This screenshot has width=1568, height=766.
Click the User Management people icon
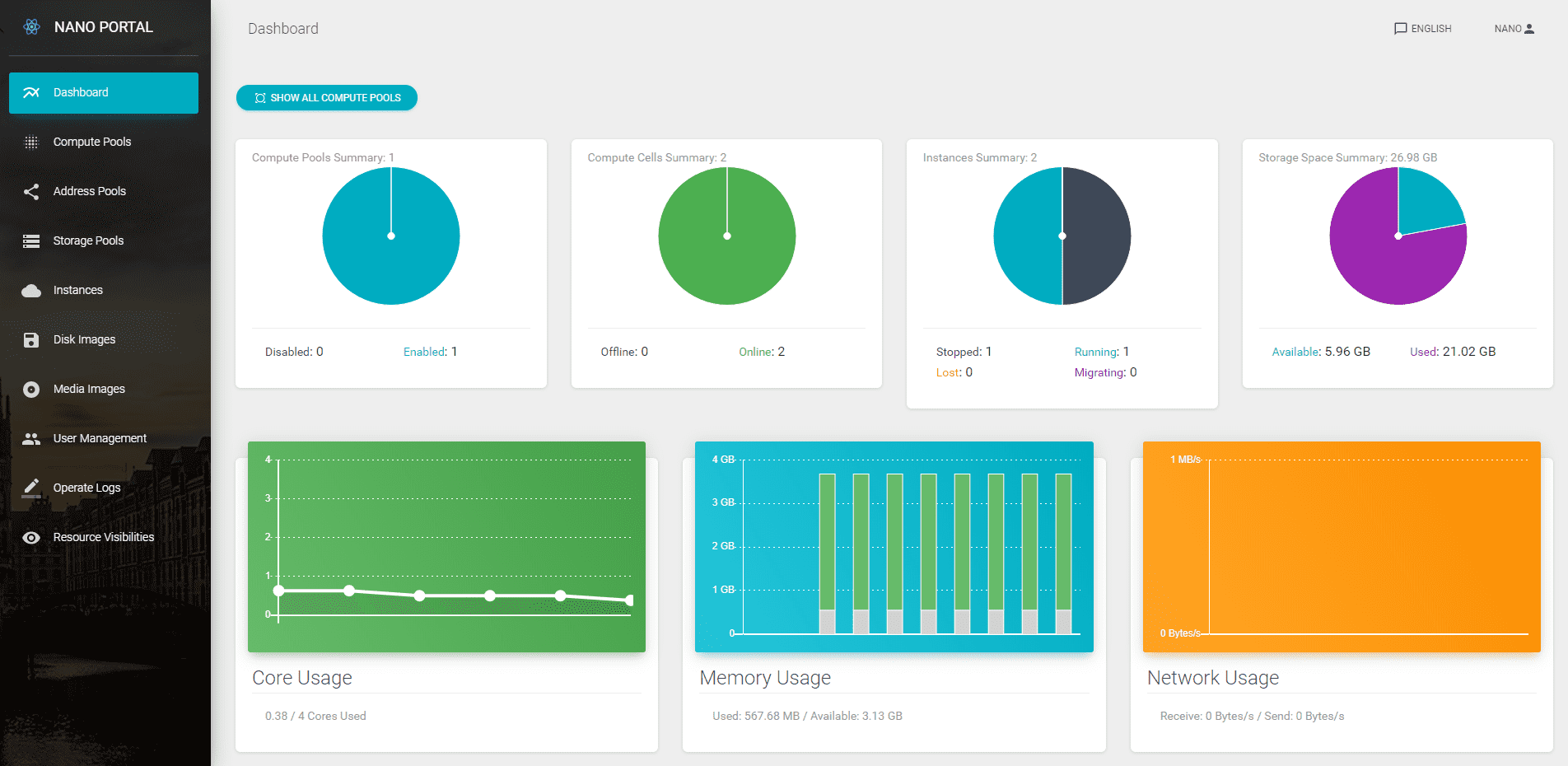tap(31, 439)
